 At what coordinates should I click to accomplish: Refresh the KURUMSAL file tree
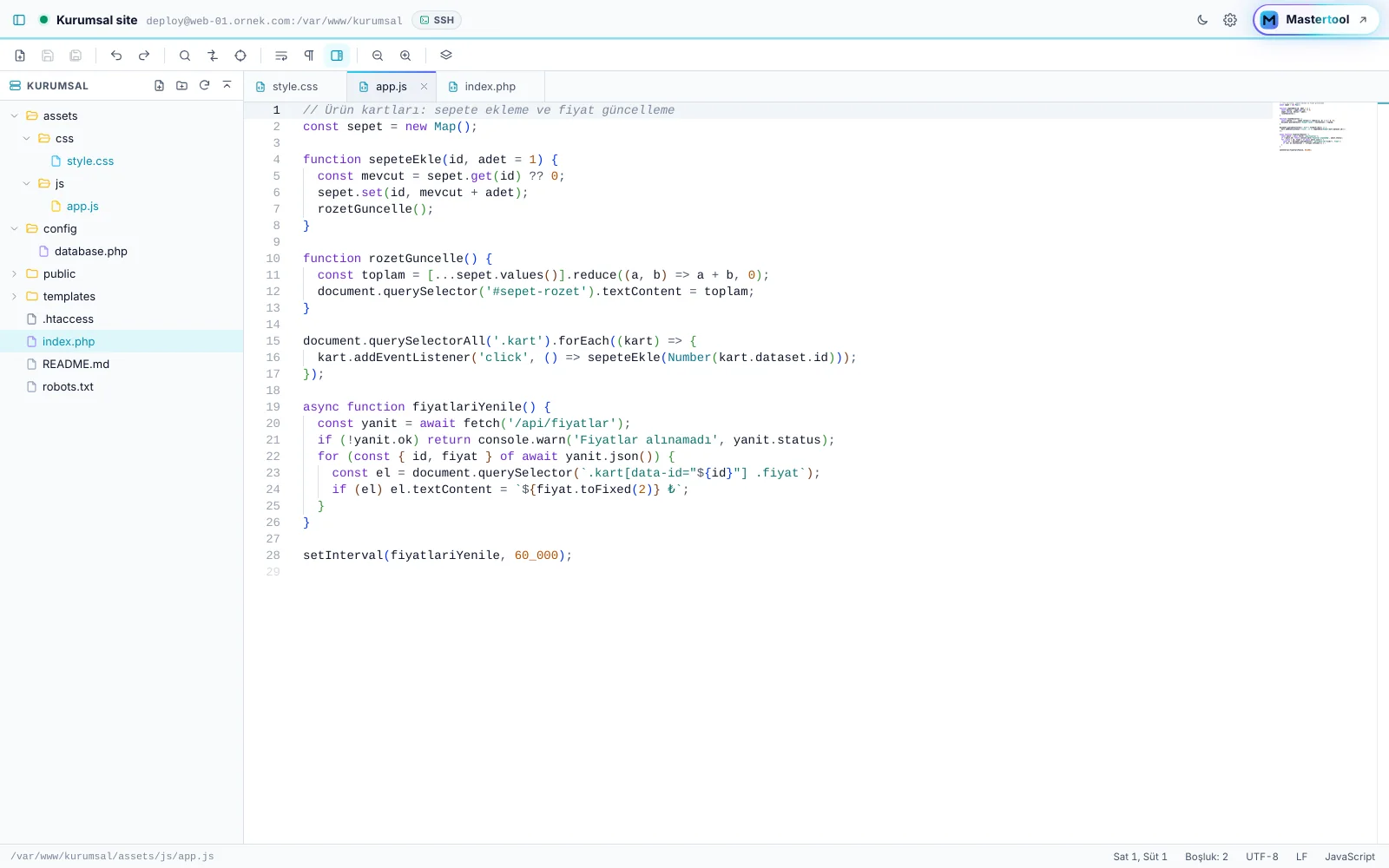pyautogui.click(x=205, y=86)
